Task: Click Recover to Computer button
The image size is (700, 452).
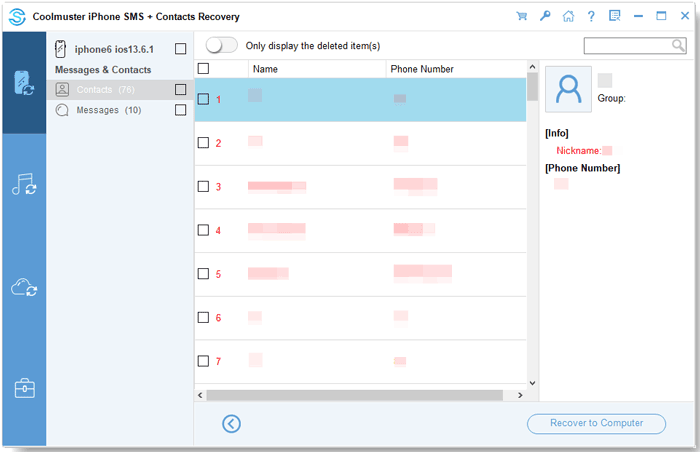Action: point(596,423)
